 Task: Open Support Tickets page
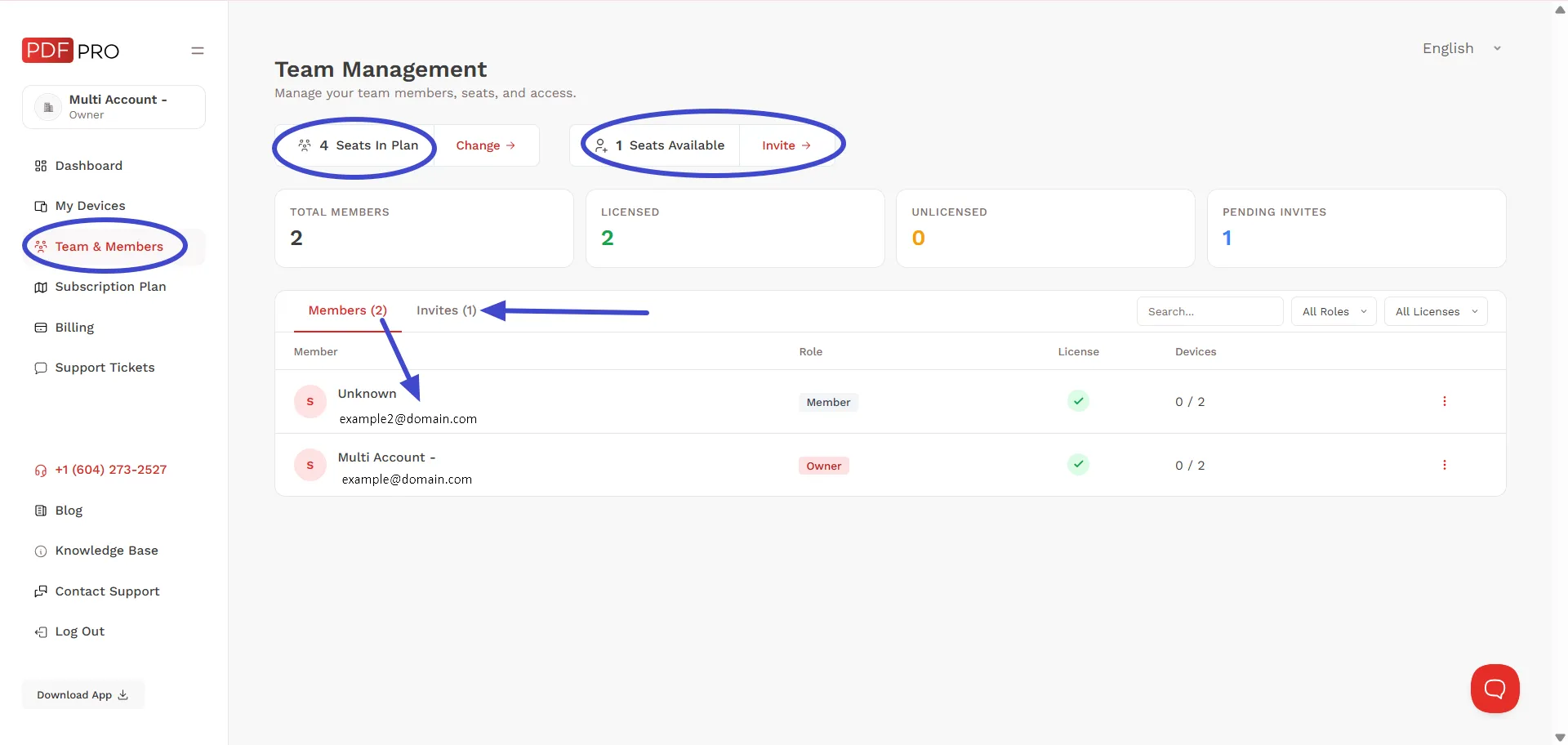95,368
